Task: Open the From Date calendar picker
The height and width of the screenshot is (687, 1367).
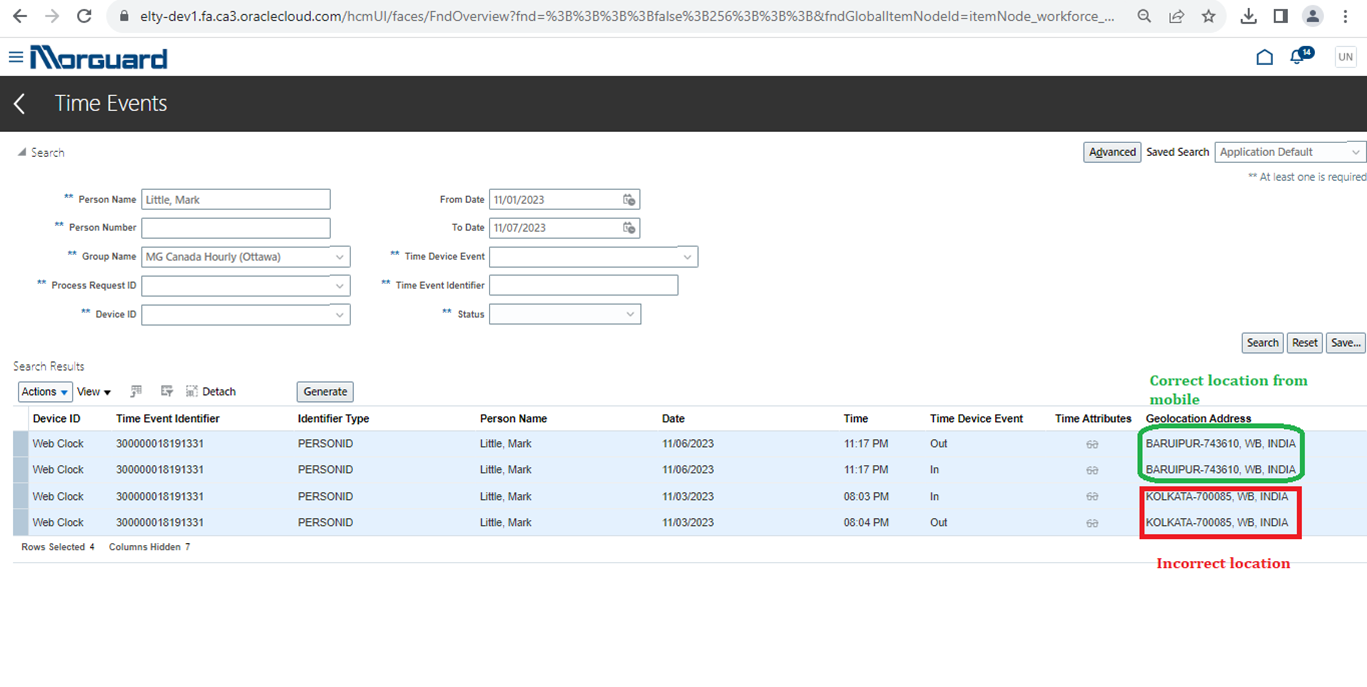Action: pos(629,200)
